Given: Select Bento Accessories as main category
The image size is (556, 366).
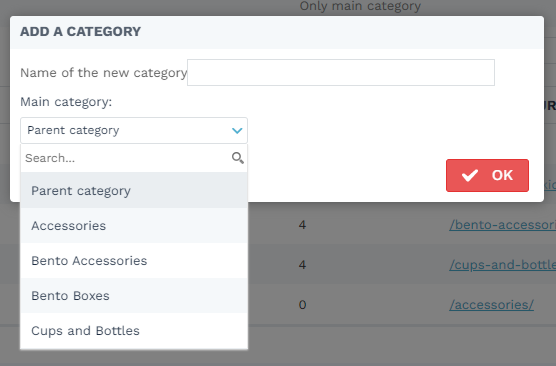Looking at the screenshot, I should 134,261.
